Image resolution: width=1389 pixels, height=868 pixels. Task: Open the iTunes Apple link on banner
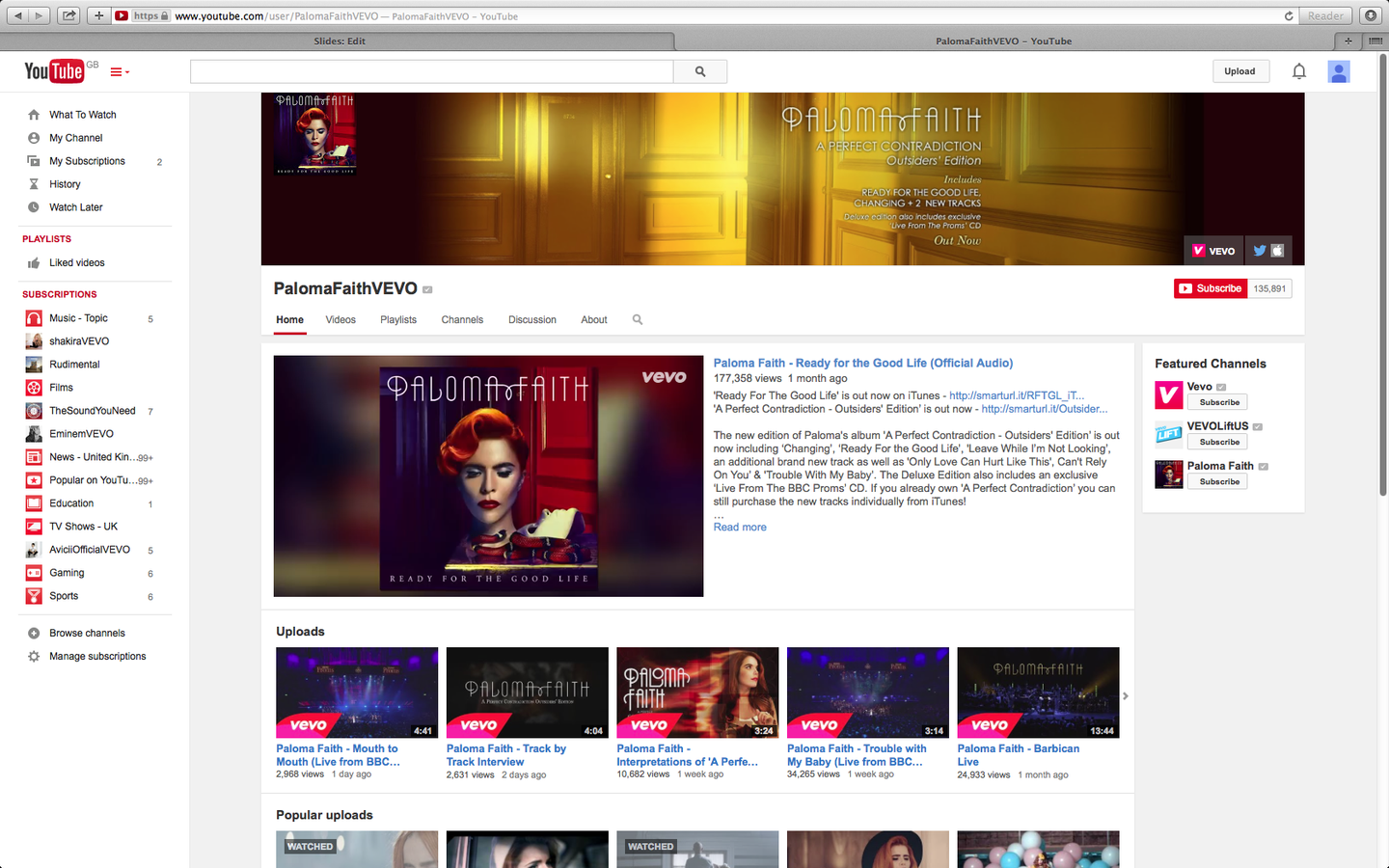pyautogui.click(x=1277, y=251)
